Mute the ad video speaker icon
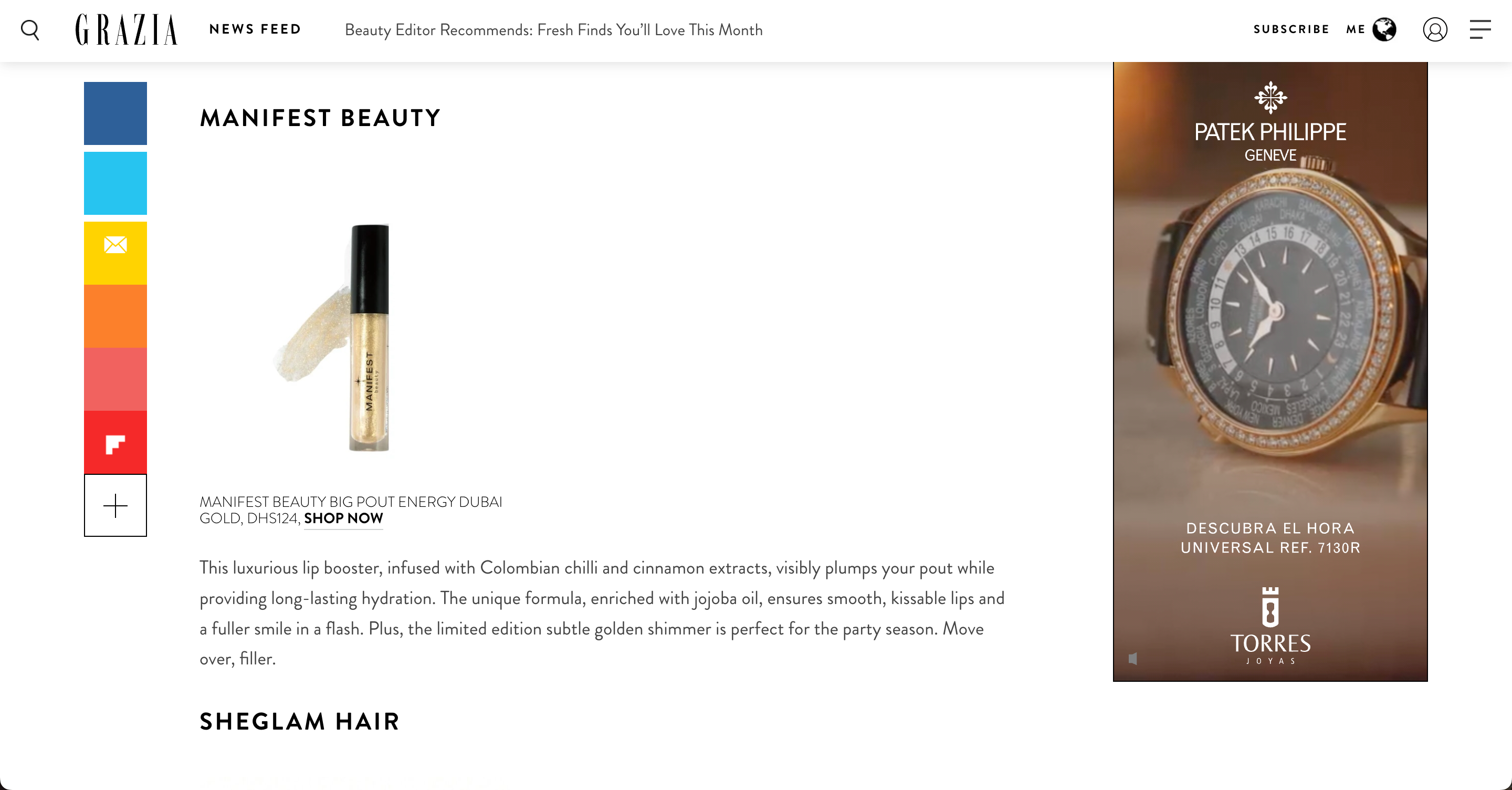Image resolution: width=1512 pixels, height=790 pixels. pos(1133,659)
